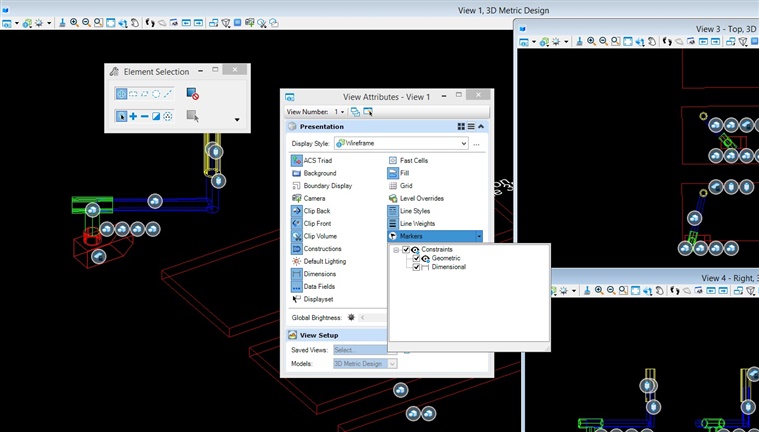Open View Number dropdown
Viewport: 759px width, 432px height.
tap(339, 112)
